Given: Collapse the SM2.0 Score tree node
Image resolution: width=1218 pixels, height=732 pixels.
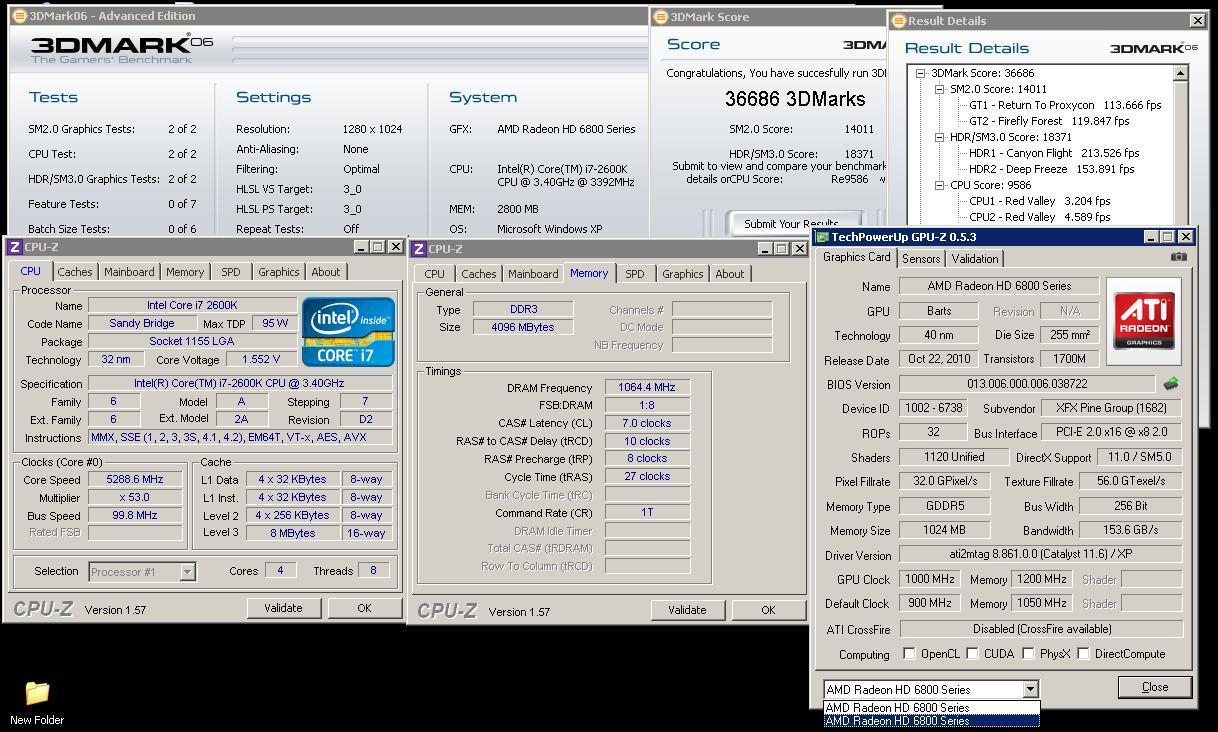Looking at the screenshot, I should point(940,89).
